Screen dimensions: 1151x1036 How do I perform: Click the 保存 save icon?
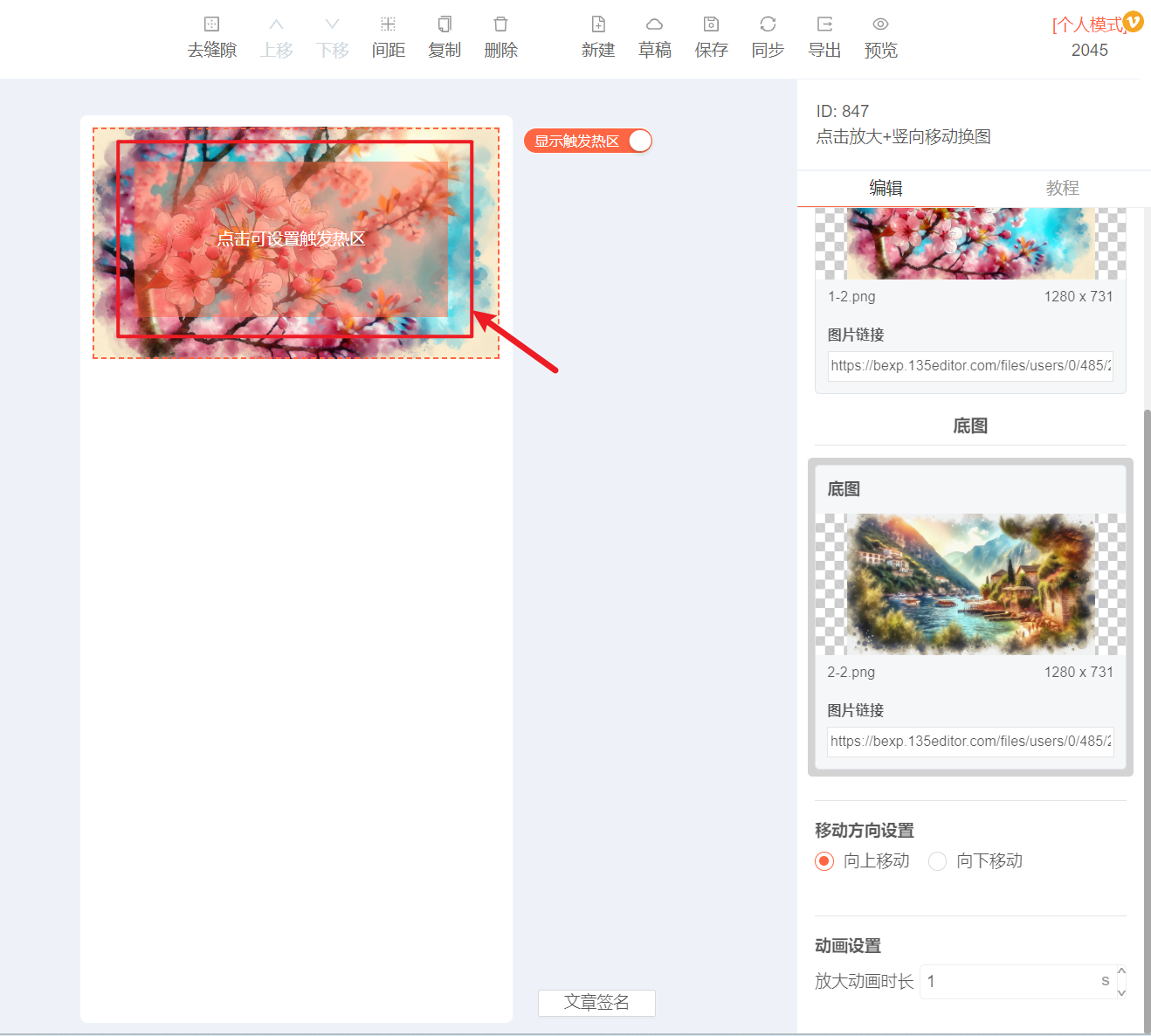pyautogui.click(x=711, y=24)
